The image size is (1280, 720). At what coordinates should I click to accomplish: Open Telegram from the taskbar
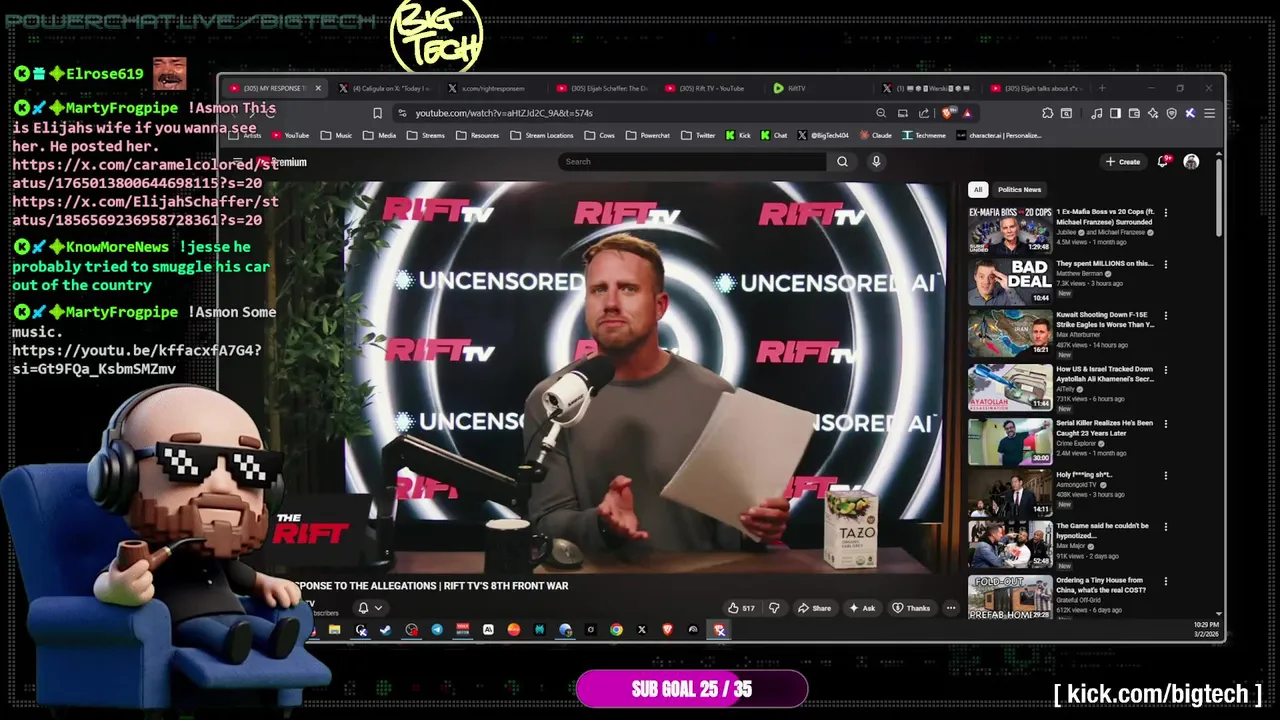click(x=437, y=629)
